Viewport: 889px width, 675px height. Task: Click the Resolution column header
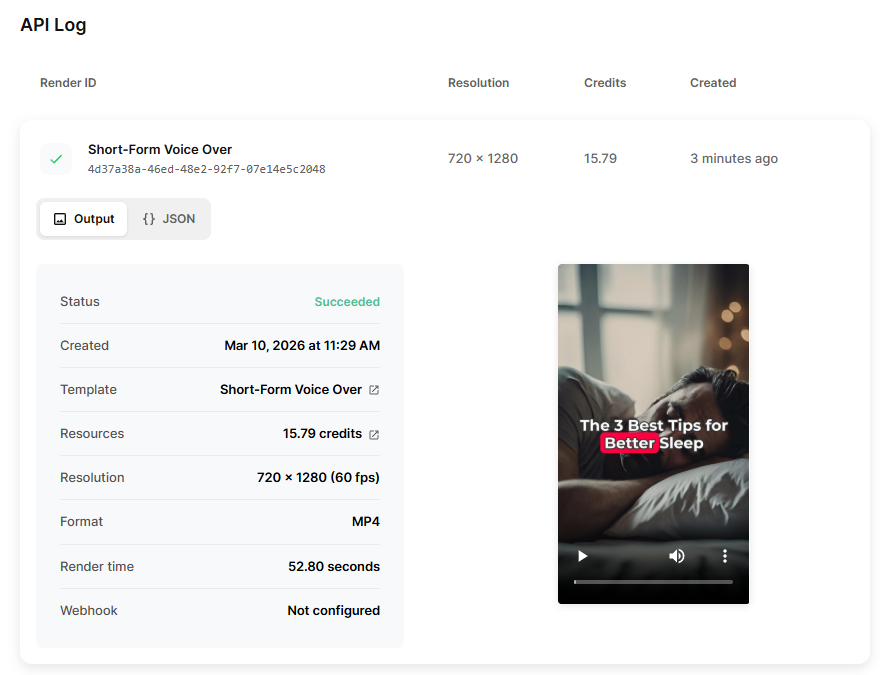478,83
